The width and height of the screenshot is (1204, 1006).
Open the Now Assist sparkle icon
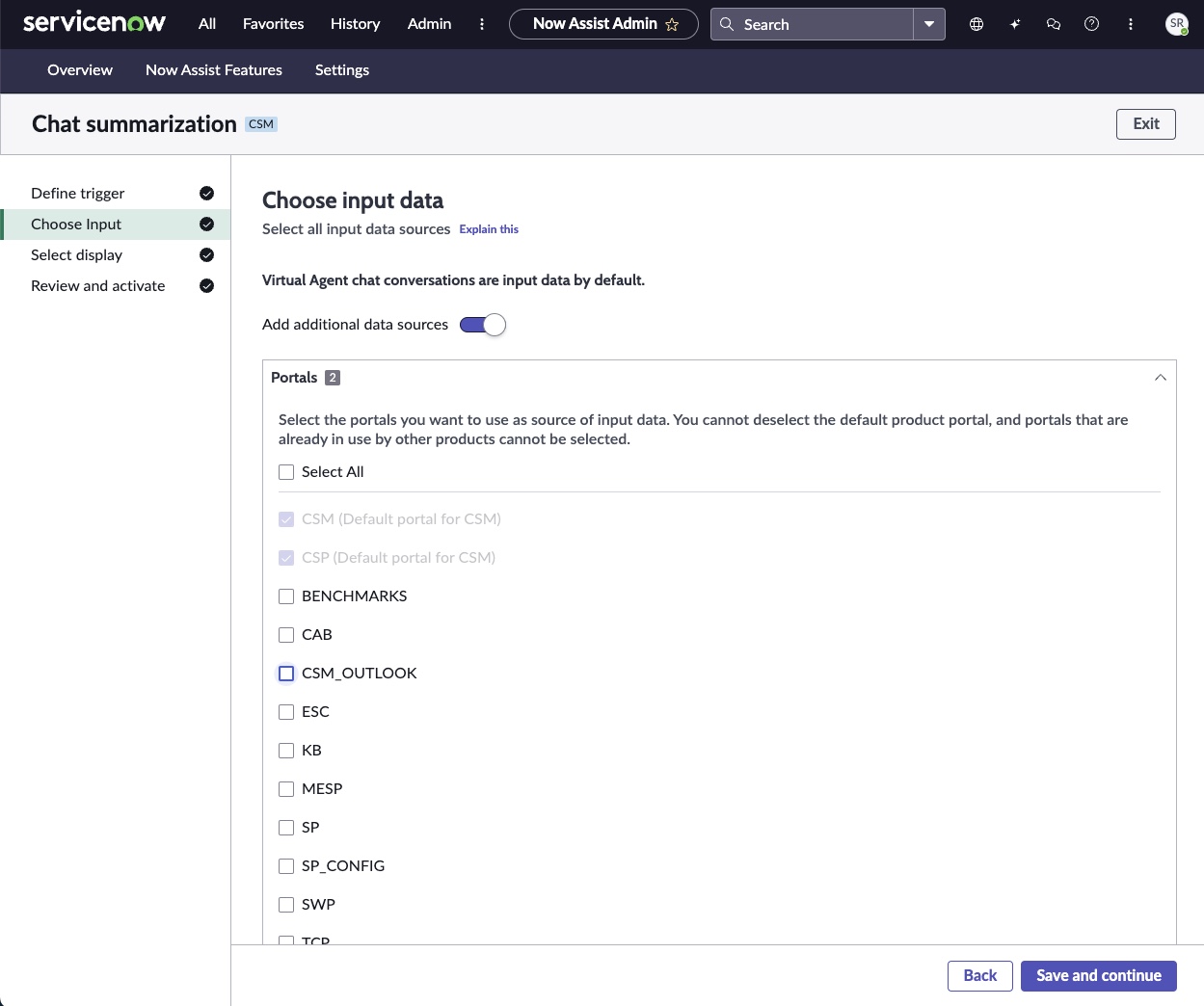1015,24
